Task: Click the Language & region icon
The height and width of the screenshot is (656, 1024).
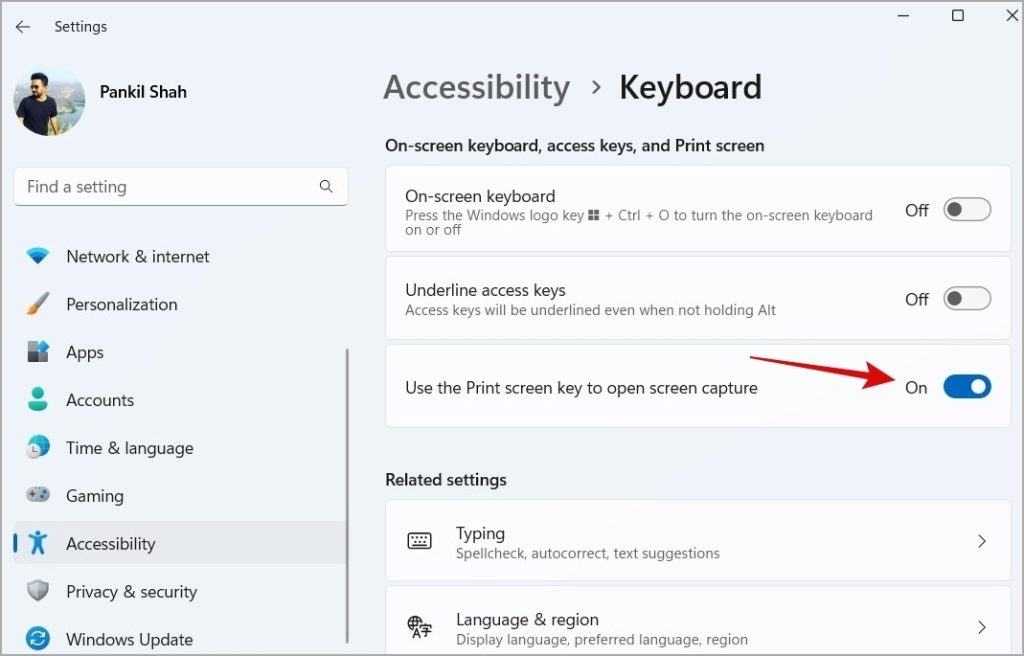Action: point(419,627)
